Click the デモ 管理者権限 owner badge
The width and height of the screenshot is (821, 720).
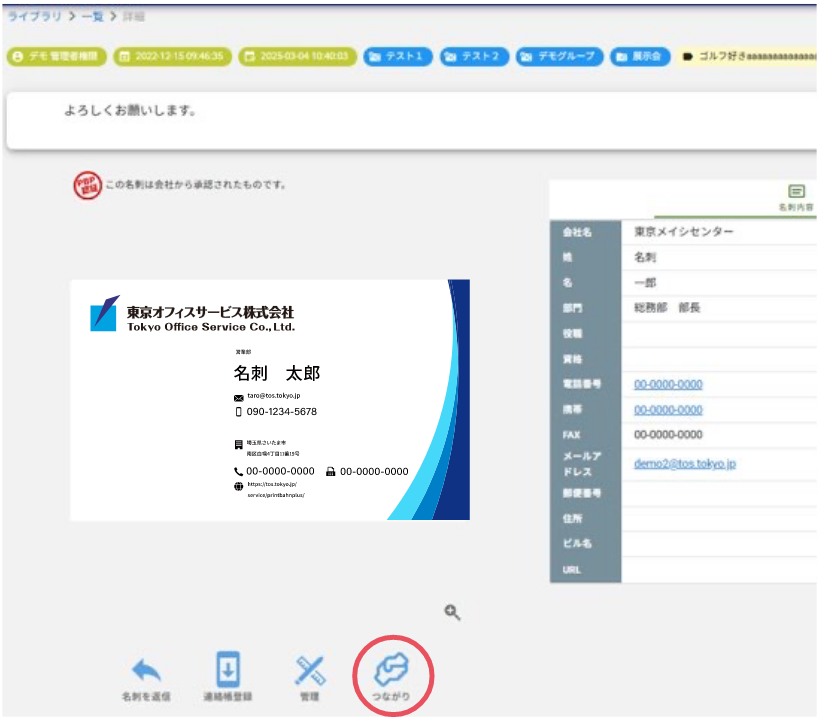pos(57,56)
